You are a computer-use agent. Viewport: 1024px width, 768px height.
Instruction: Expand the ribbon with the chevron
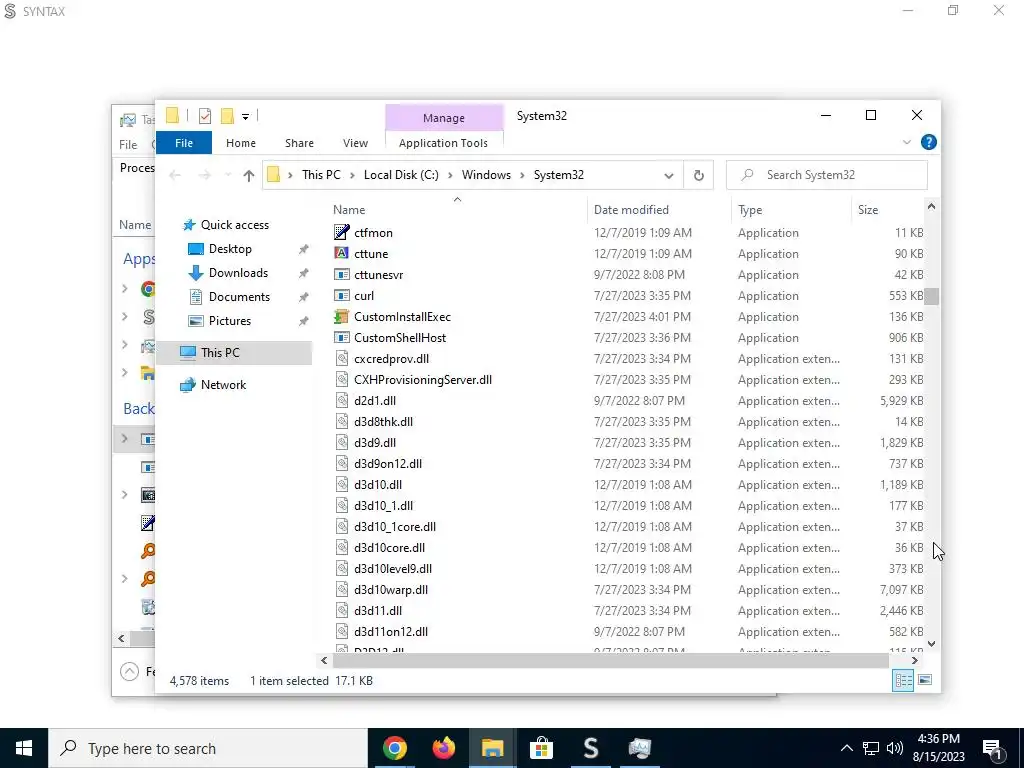(906, 142)
